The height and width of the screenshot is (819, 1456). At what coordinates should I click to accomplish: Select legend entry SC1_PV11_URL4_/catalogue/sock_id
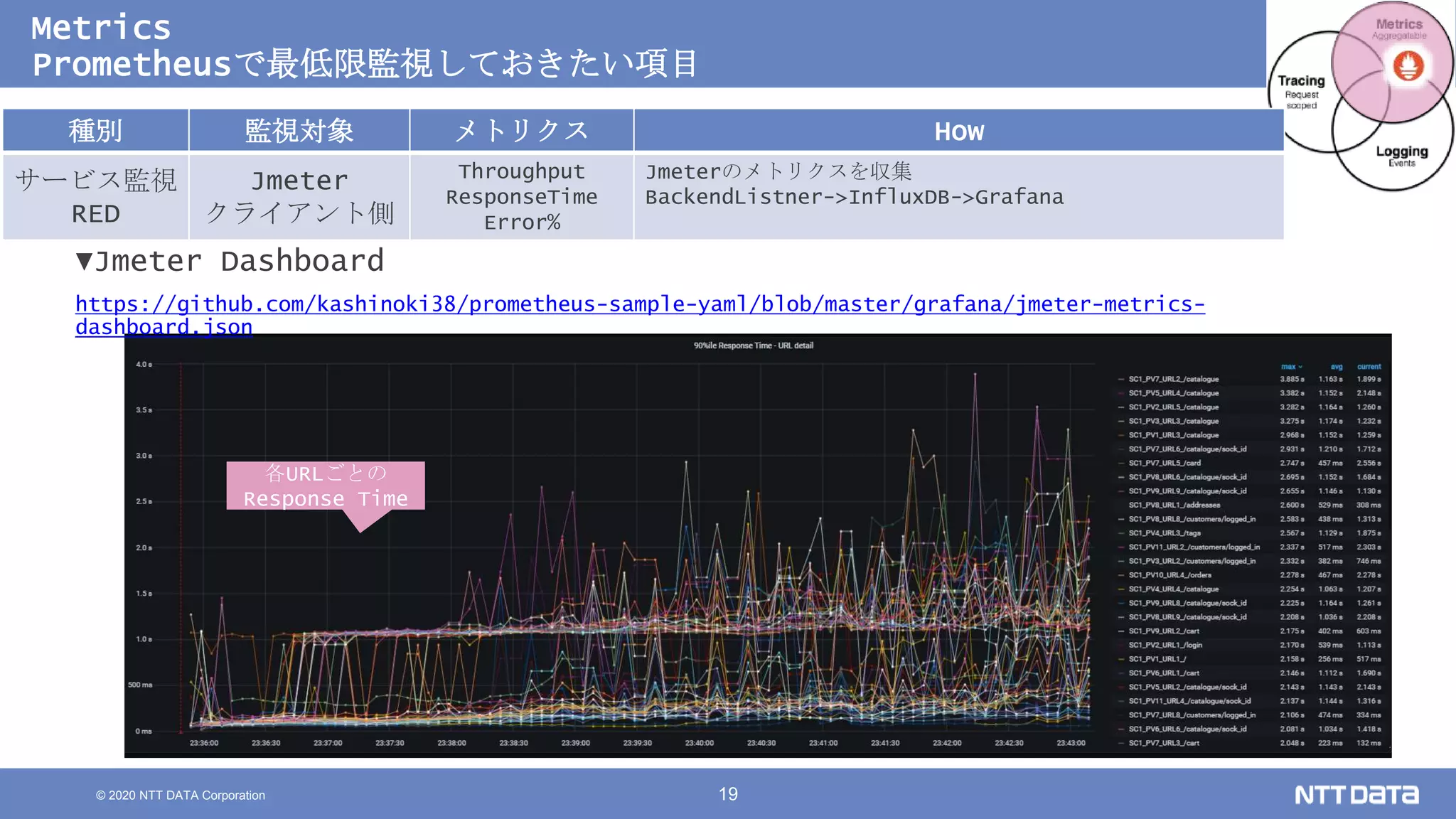1189,701
